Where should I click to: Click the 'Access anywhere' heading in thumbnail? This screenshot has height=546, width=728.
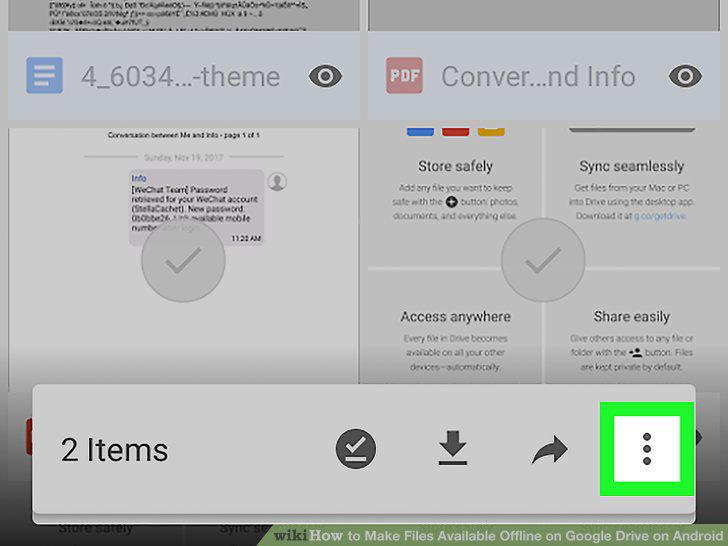[x=455, y=317]
